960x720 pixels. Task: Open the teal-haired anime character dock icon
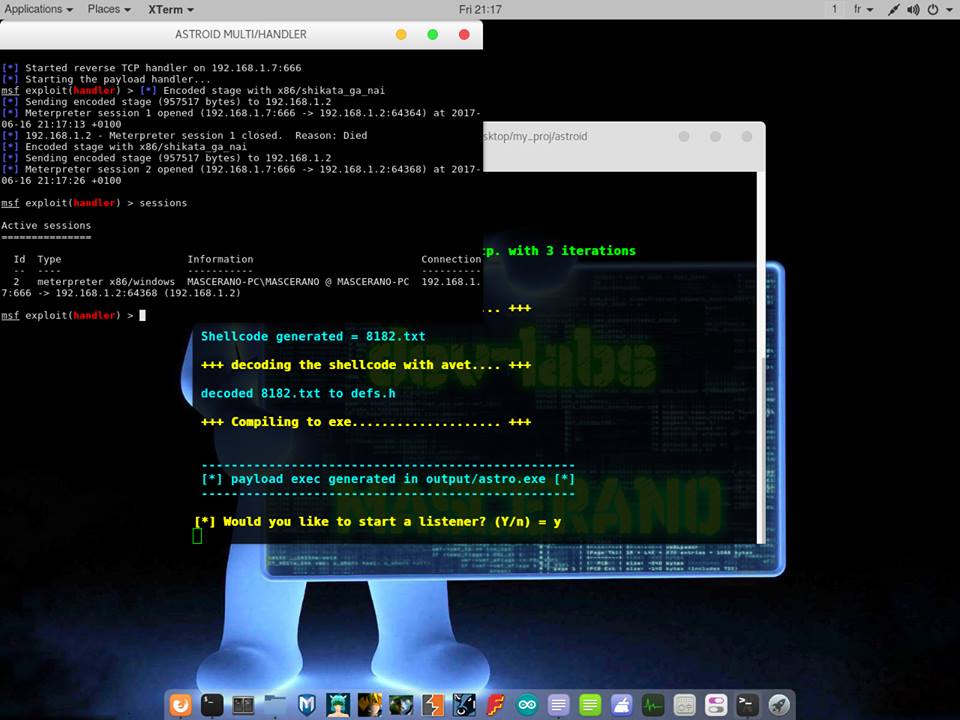(x=338, y=705)
